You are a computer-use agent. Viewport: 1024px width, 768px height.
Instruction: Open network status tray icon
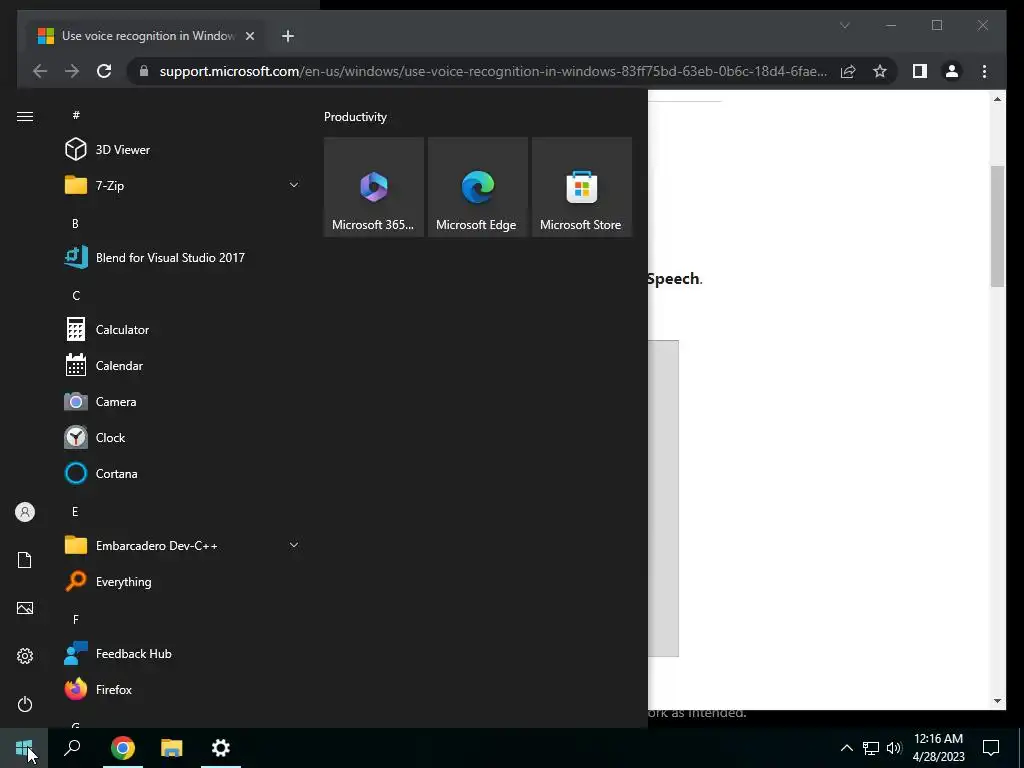[871, 748]
